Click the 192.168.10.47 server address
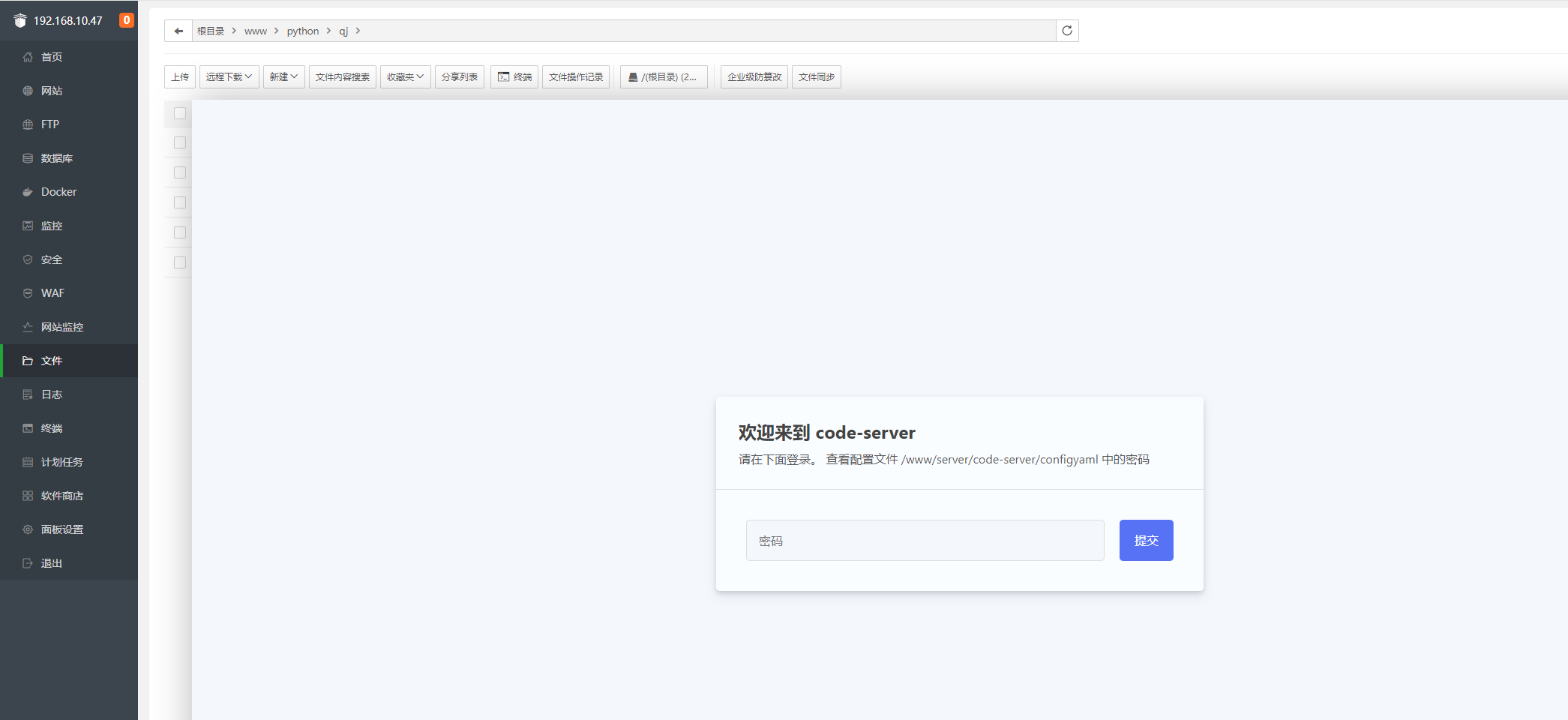Screen dimensions: 1568x720 68,20
